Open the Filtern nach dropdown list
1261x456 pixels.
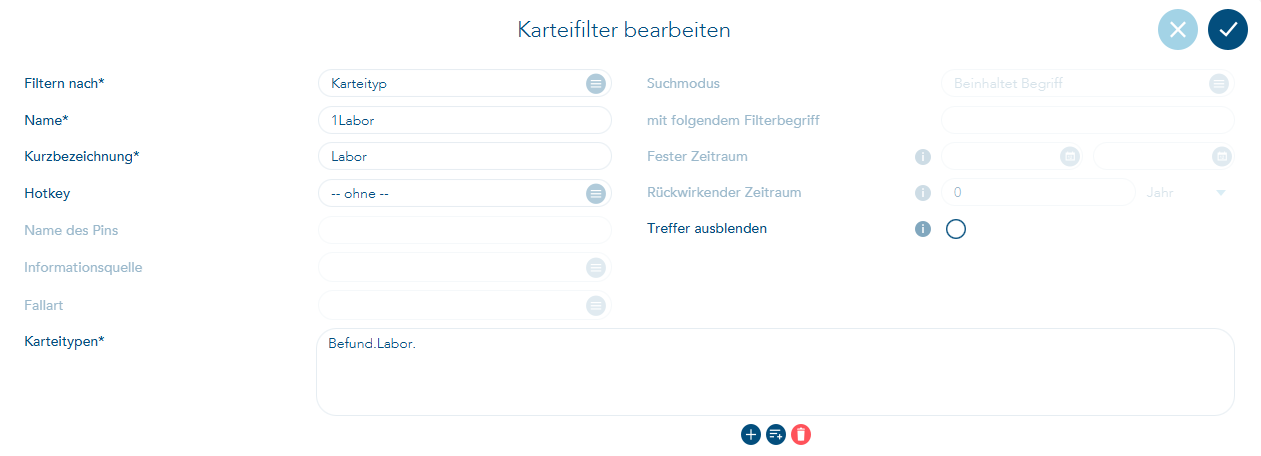tap(595, 84)
